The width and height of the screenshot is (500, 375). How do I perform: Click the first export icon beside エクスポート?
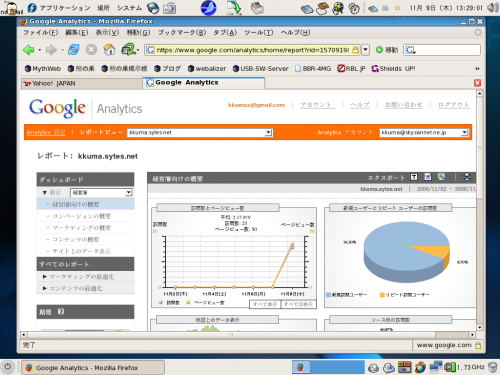coord(414,177)
